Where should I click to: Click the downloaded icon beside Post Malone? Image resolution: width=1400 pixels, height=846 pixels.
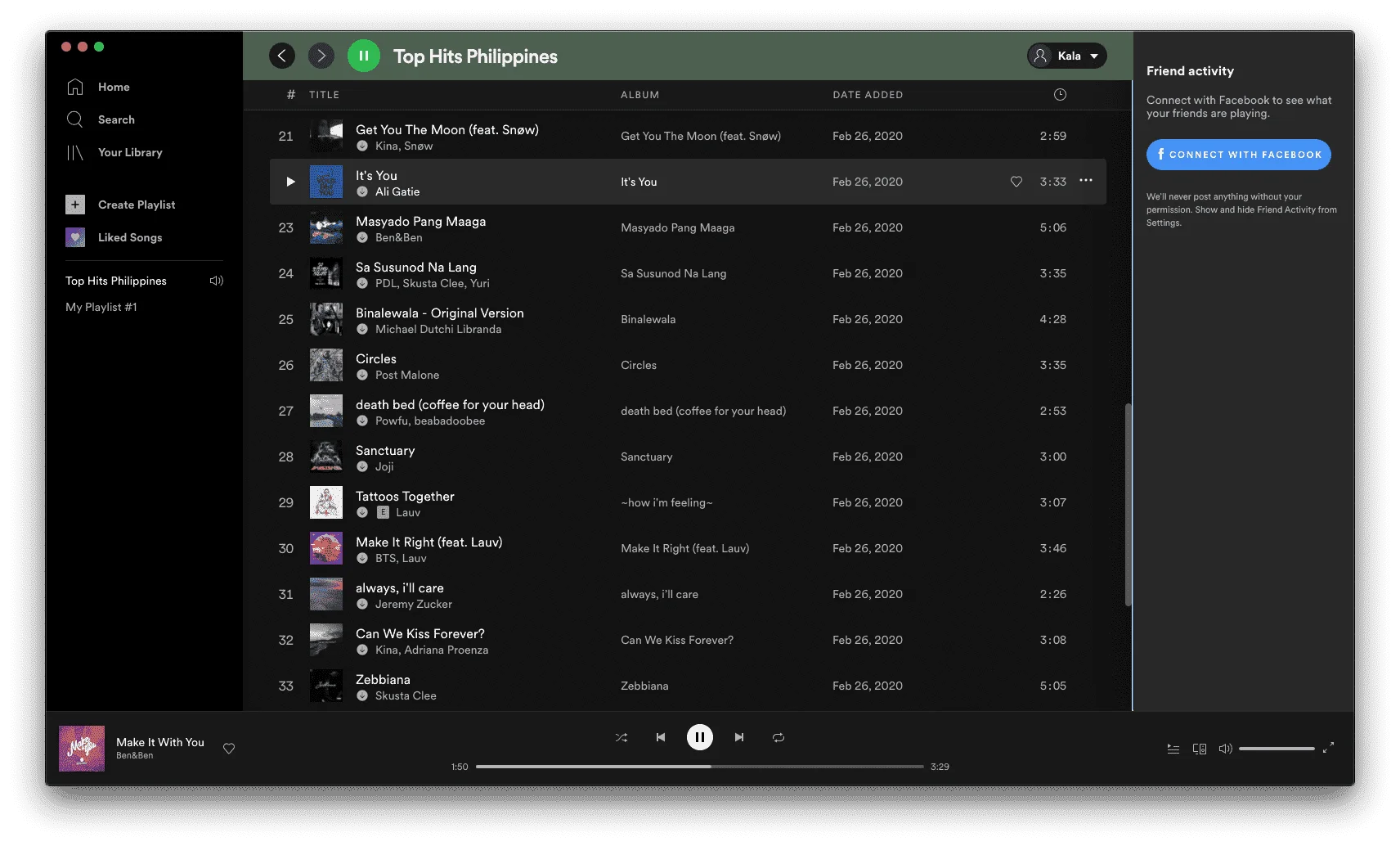point(362,375)
